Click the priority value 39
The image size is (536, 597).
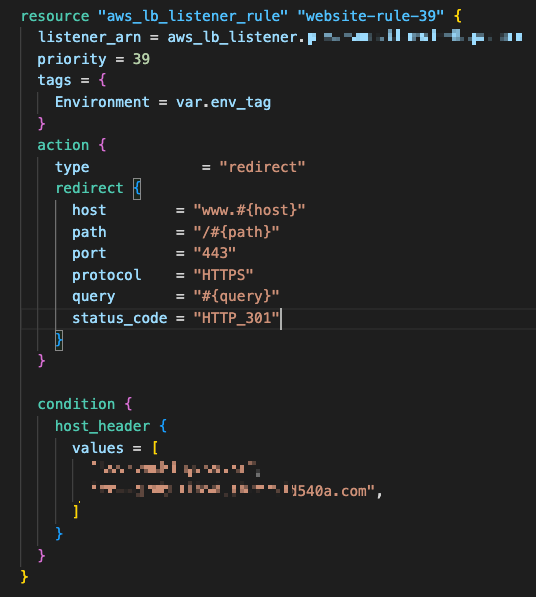click(141, 59)
